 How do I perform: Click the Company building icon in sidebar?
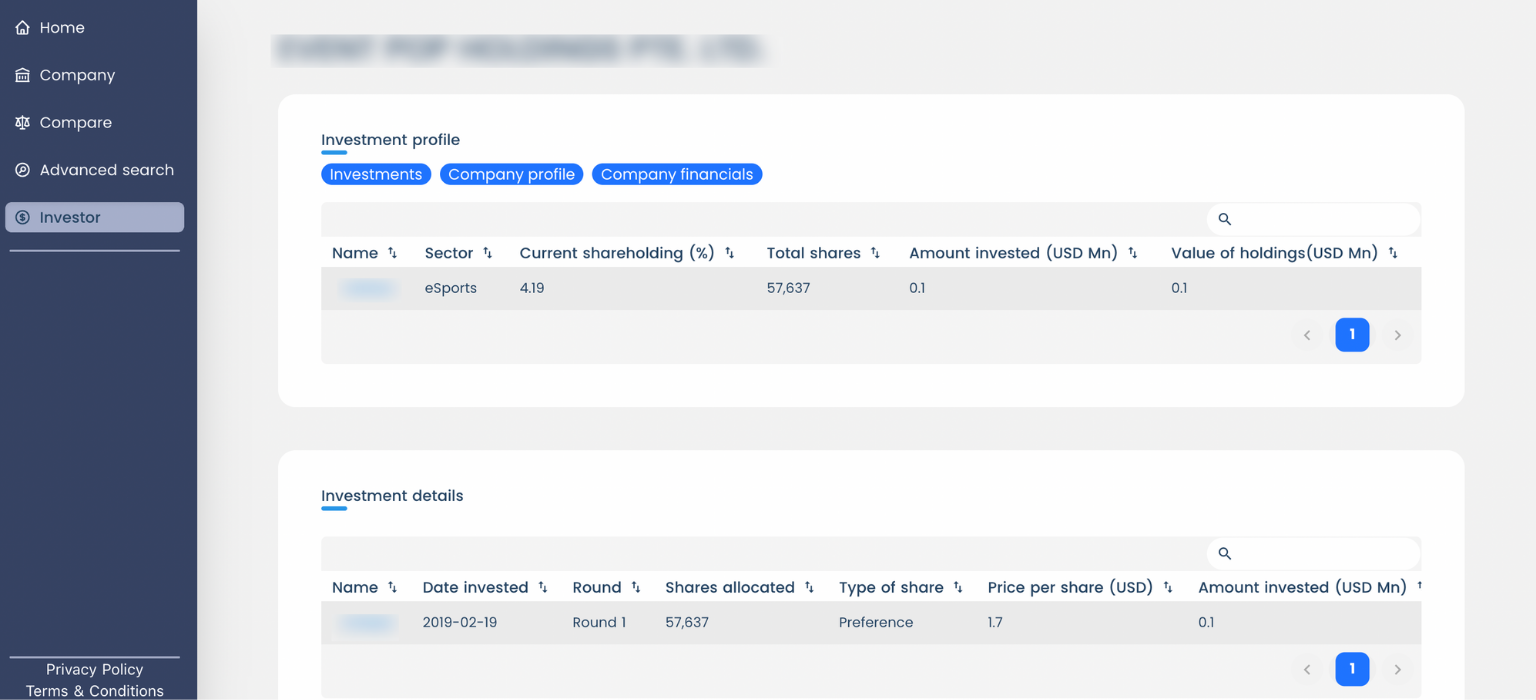tap(22, 75)
